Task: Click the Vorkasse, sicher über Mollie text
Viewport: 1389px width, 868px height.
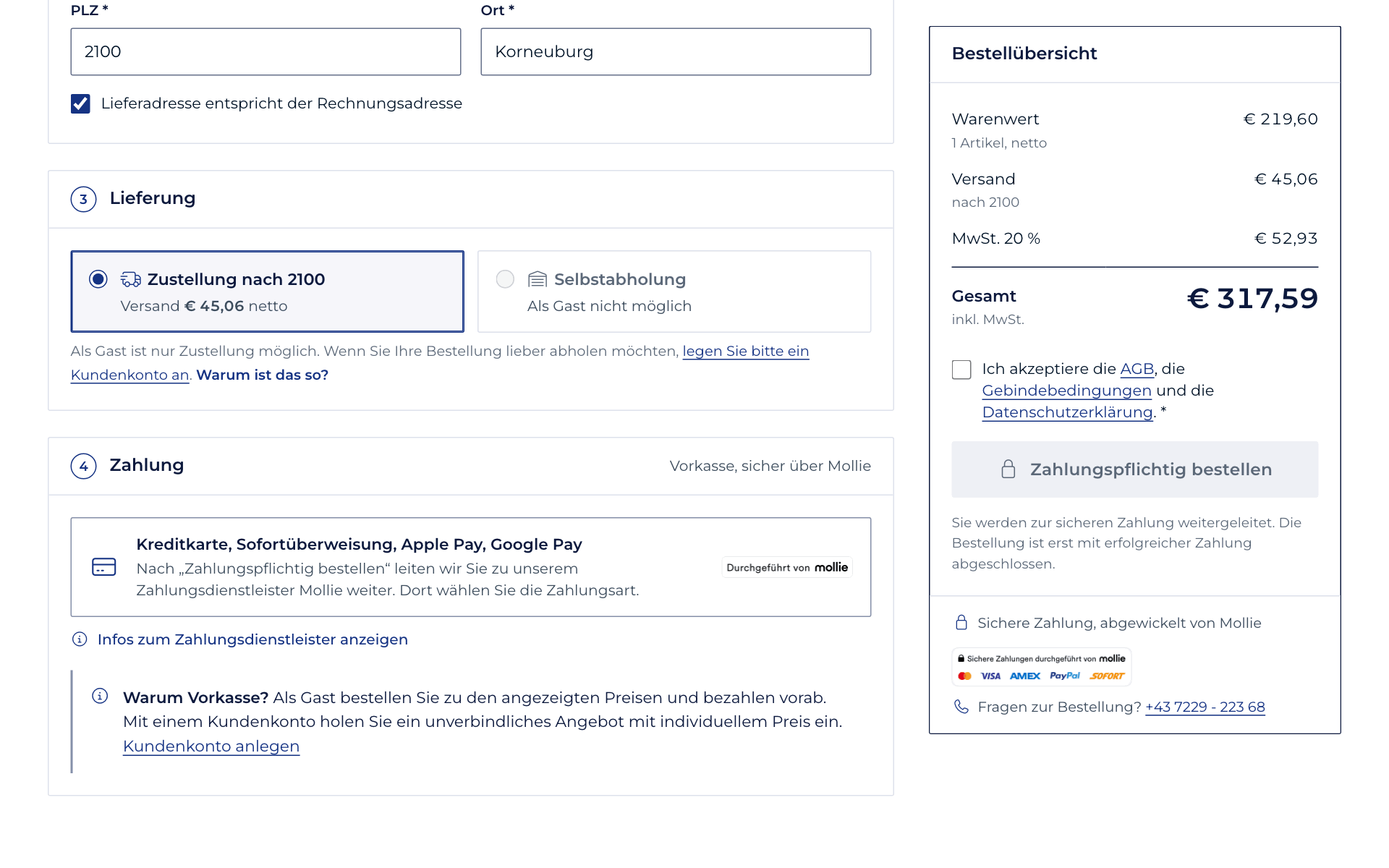Action: (x=770, y=466)
